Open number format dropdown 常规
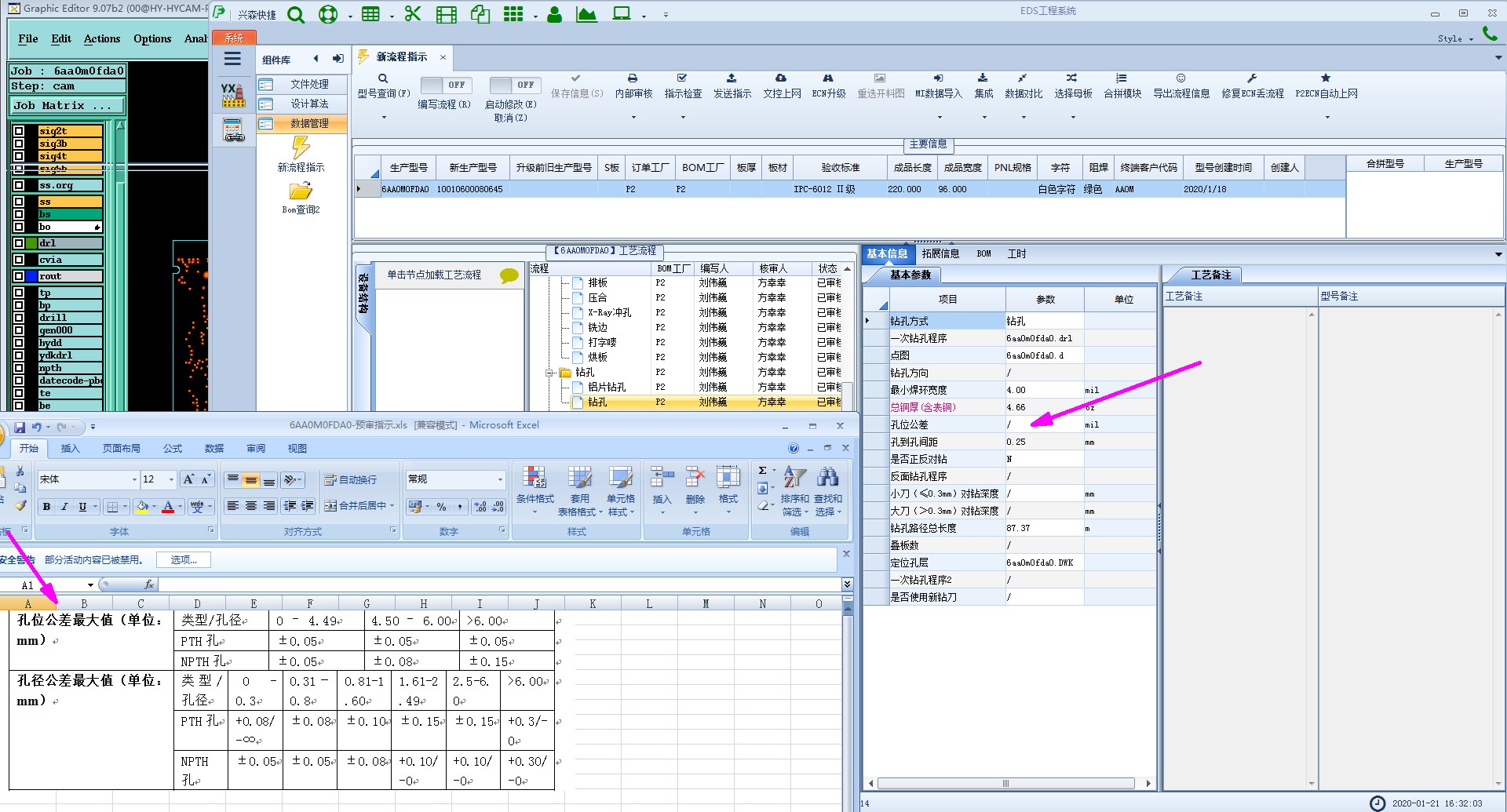The height and width of the screenshot is (812, 1507). (500, 479)
